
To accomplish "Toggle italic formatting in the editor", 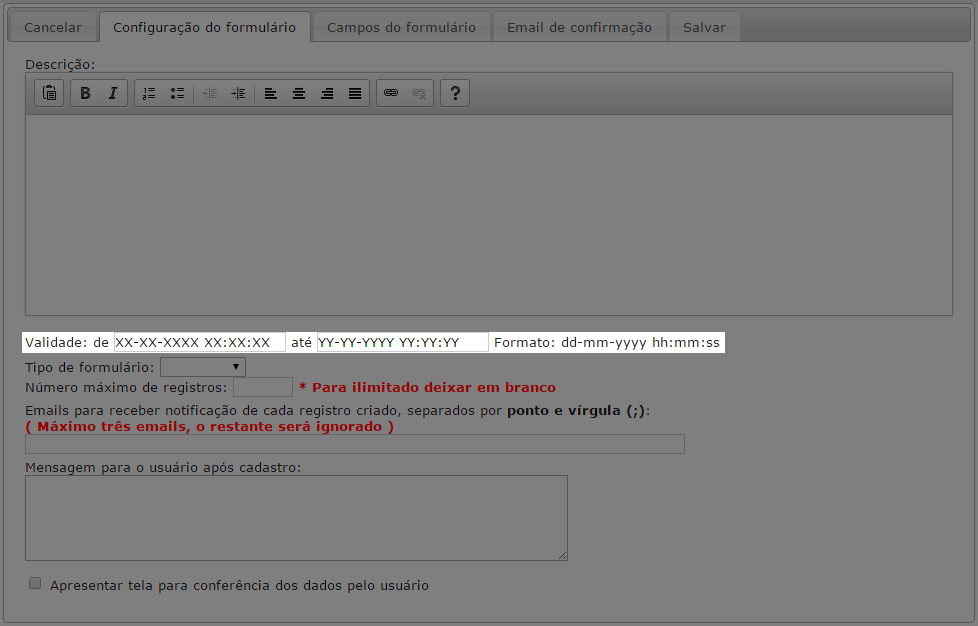I will pos(113,93).
